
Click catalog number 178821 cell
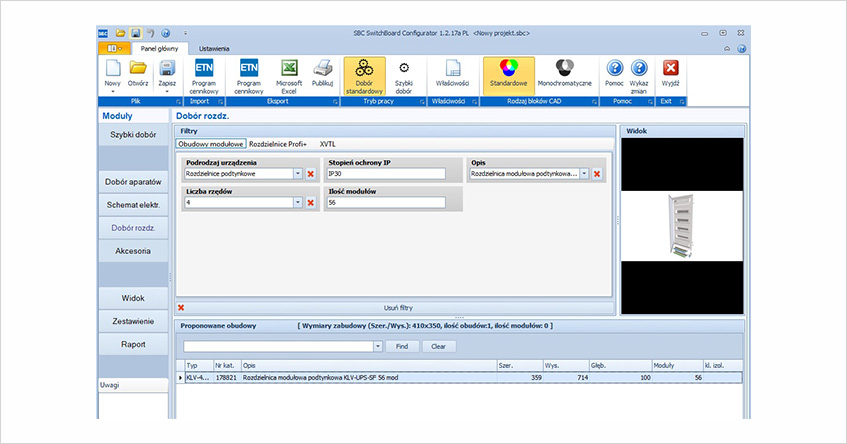[226, 378]
